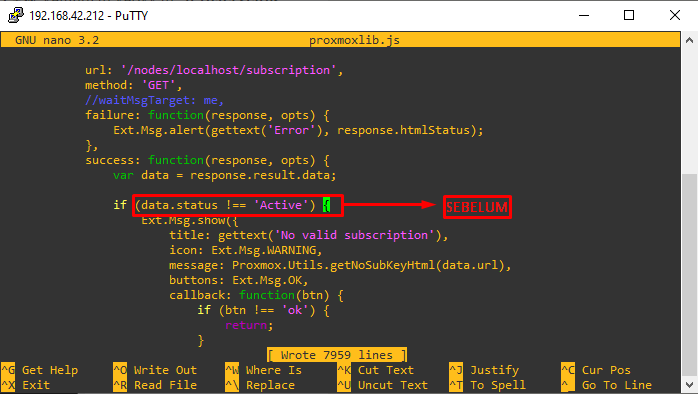Click the ^C Cur Pos shortcut

596,370
